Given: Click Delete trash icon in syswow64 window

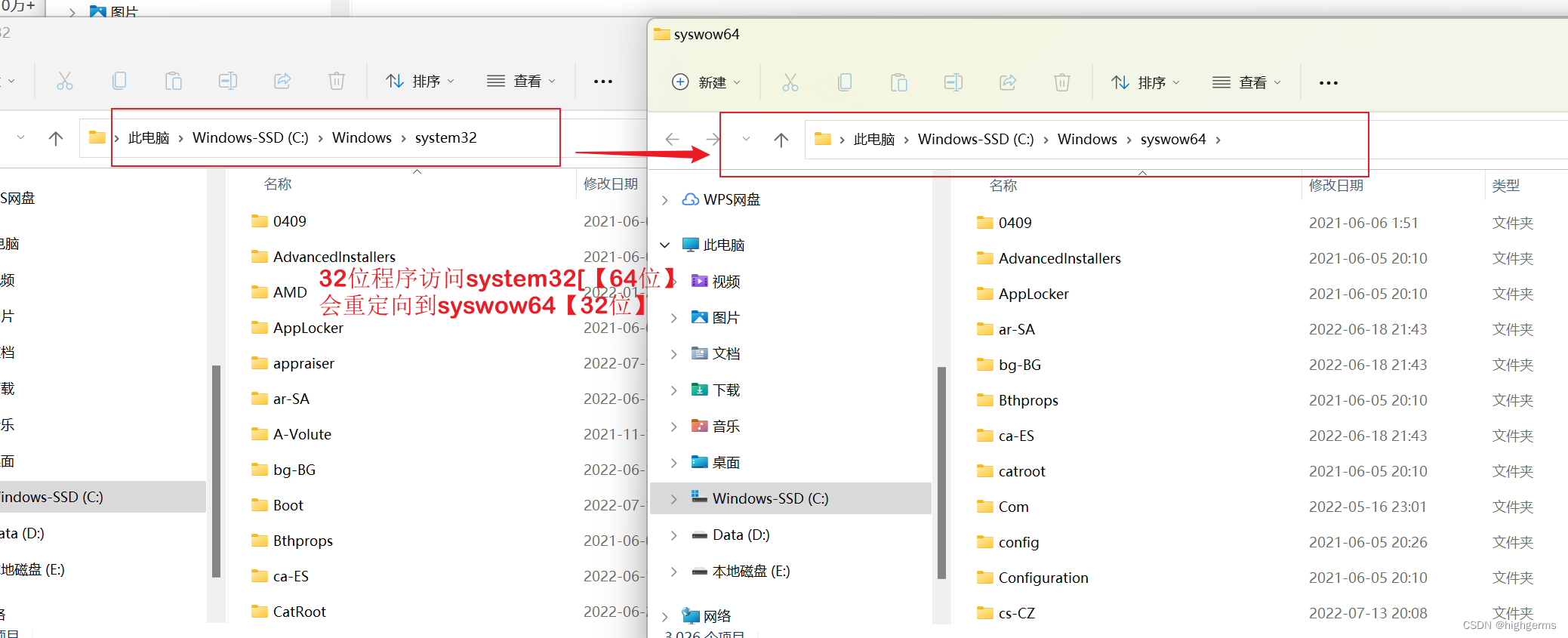Looking at the screenshot, I should (1062, 82).
